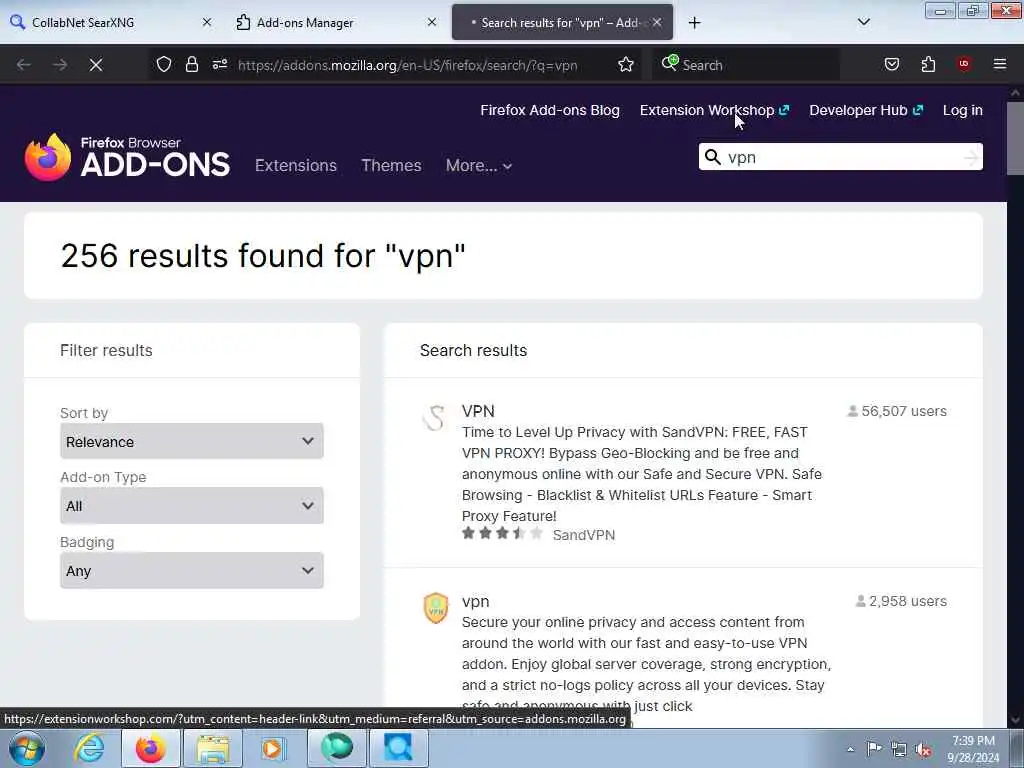The height and width of the screenshot is (768, 1024).
Task: Click the muted volume tray icon
Action: pyautogui.click(x=923, y=750)
